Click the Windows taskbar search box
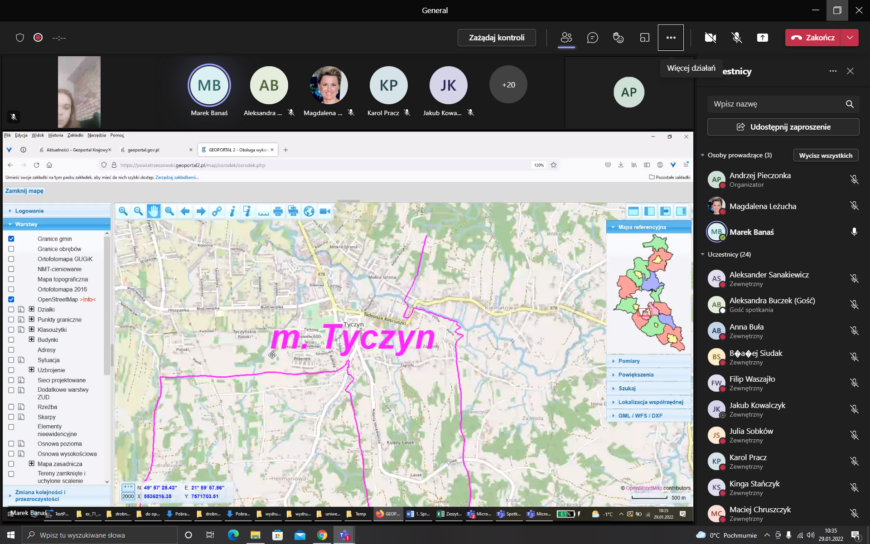 (x=100, y=535)
